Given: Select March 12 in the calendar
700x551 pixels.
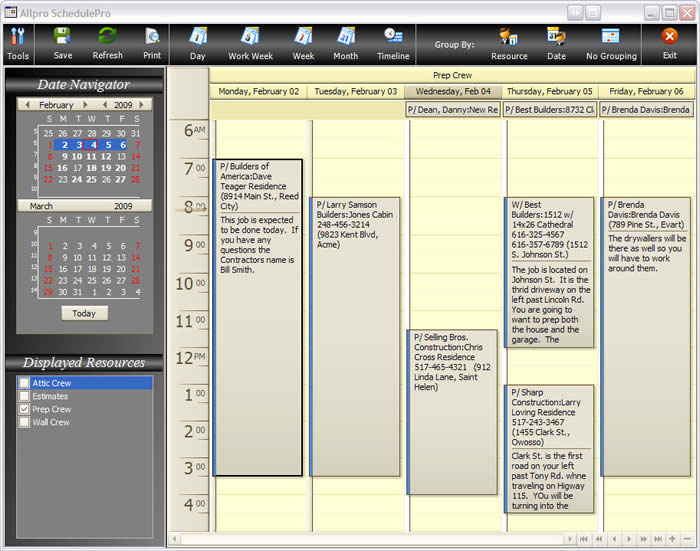Looking at the screenshot, I should coord(106,258).
